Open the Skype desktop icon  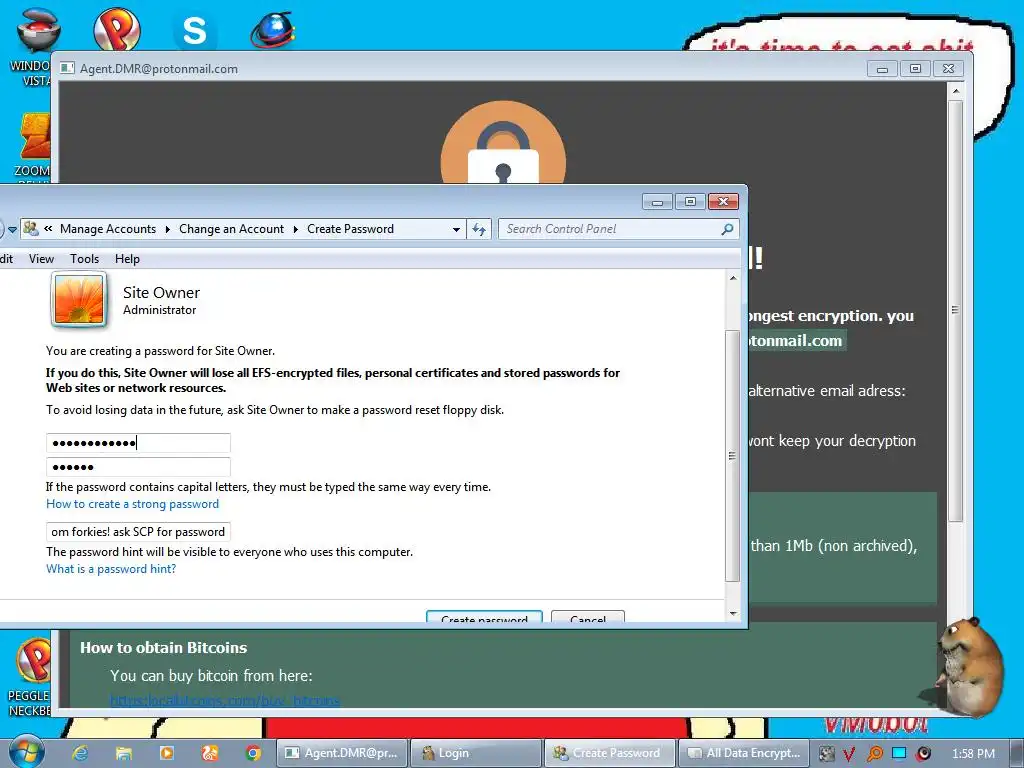(194, 30)
